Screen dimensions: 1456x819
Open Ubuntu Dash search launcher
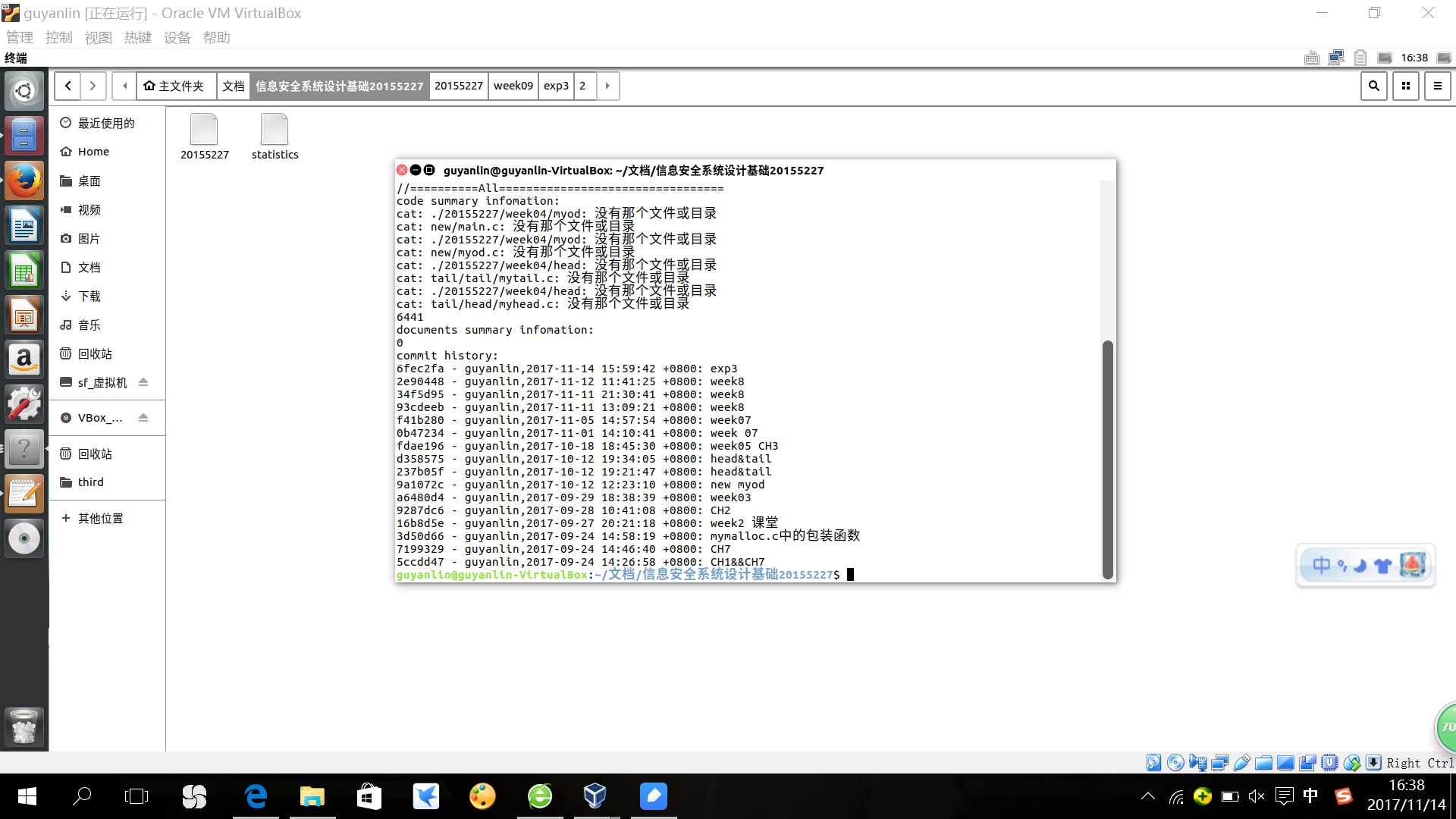(x=24, y=91)
